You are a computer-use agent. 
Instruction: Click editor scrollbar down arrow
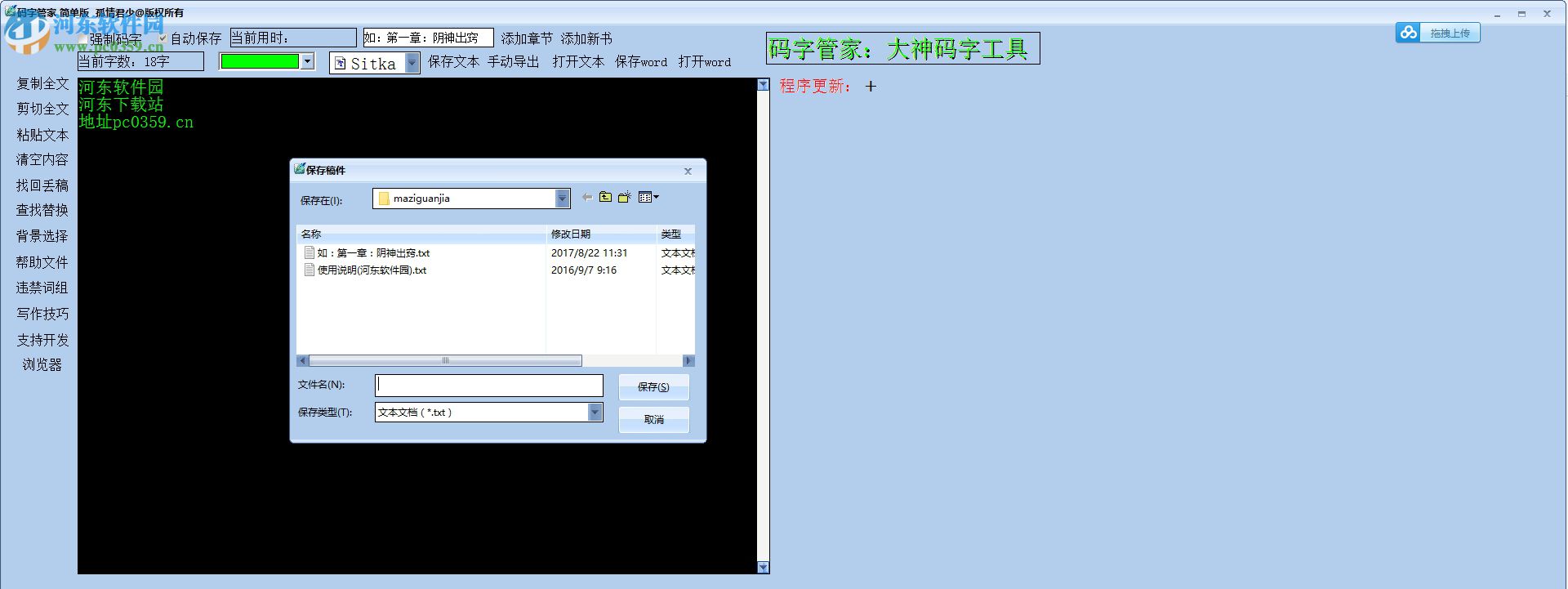(x=763, y=568)
